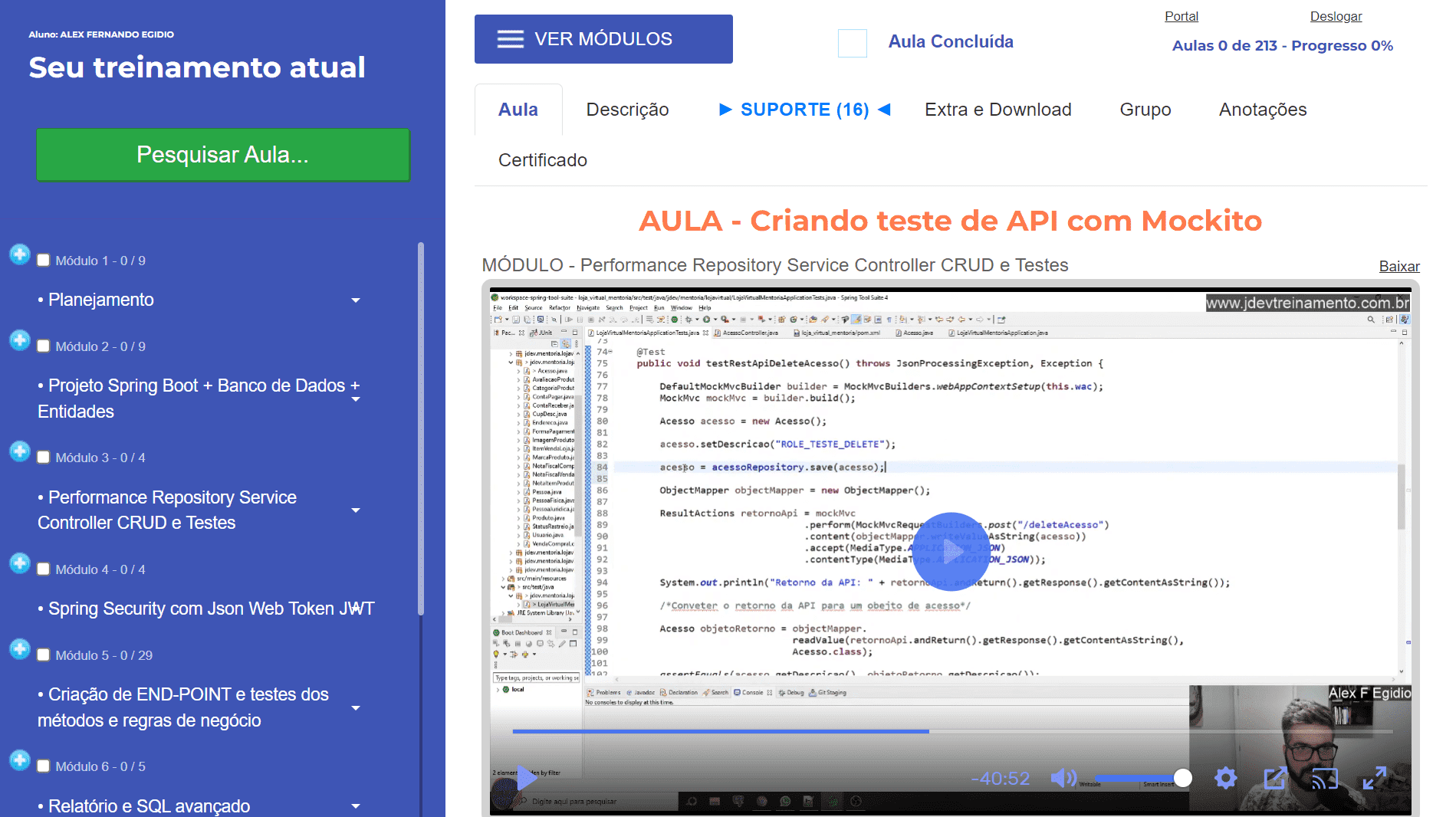Mute the video with speaker icon
1456x817 pixels.
1063,778
